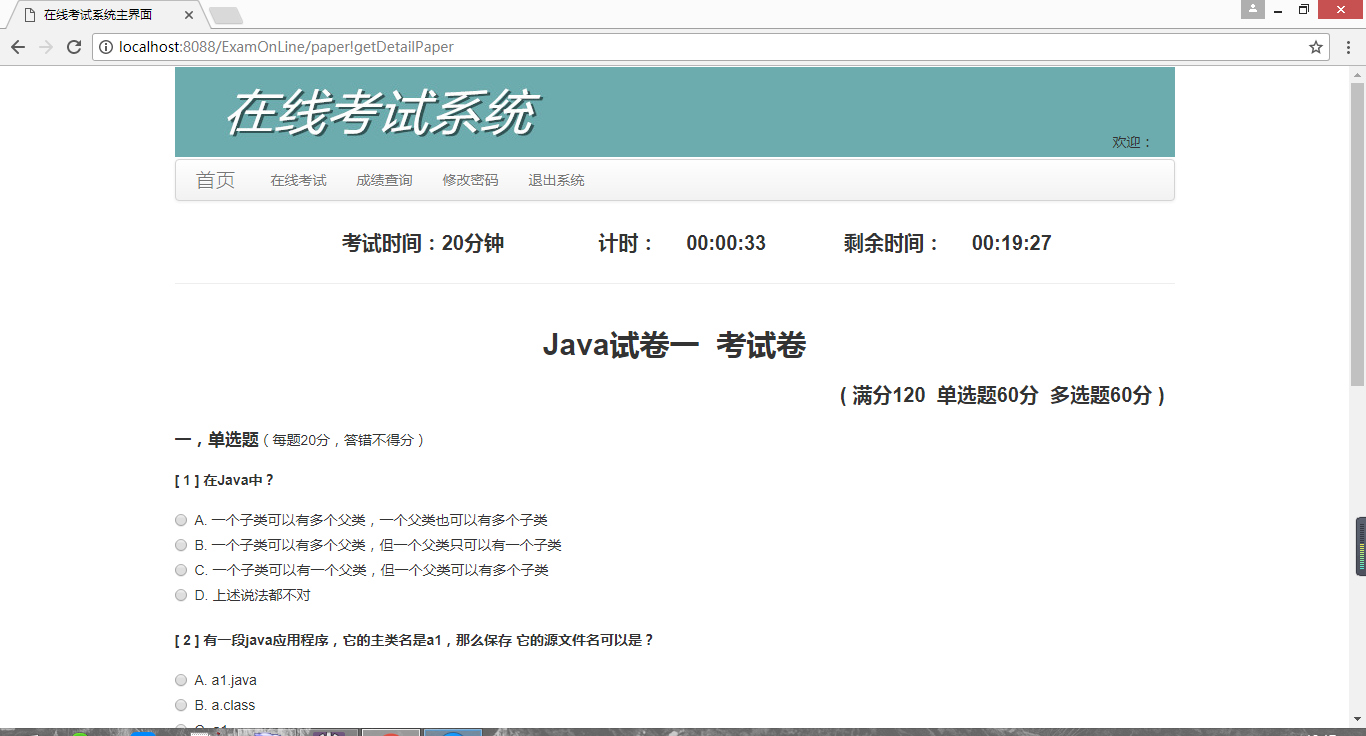1366x736 pixels.
Task: Open 成绩查询 to check scores
Action: tap(384, 180)
